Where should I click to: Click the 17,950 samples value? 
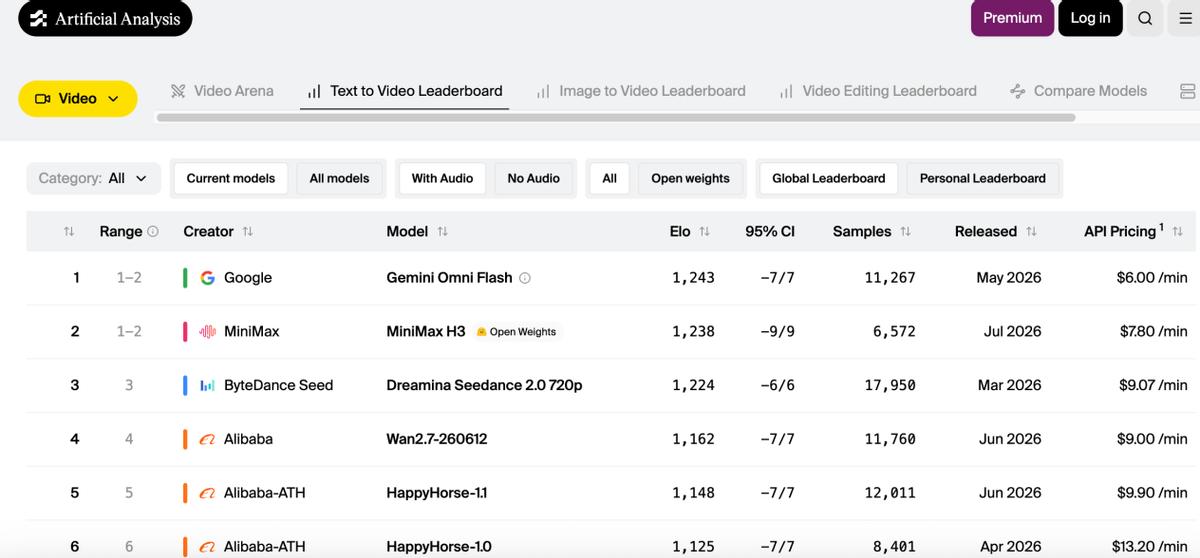890,385
